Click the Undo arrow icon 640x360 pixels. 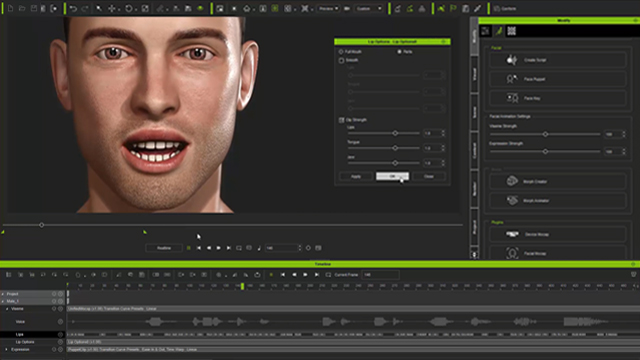(73, 9)
